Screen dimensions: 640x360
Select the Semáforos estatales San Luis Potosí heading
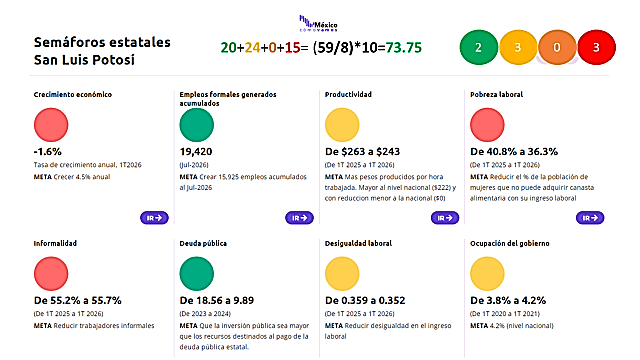click(102, 51)
